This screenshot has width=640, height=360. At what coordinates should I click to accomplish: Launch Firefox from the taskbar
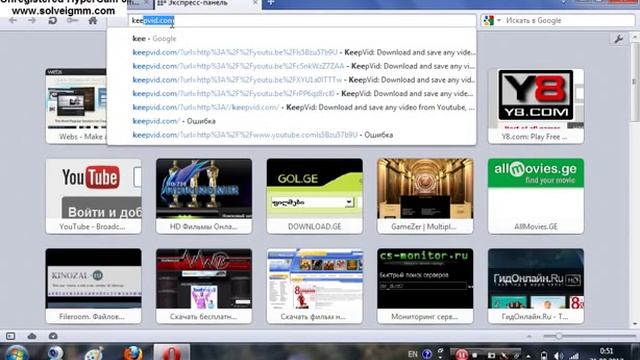(x=133, y=353)
